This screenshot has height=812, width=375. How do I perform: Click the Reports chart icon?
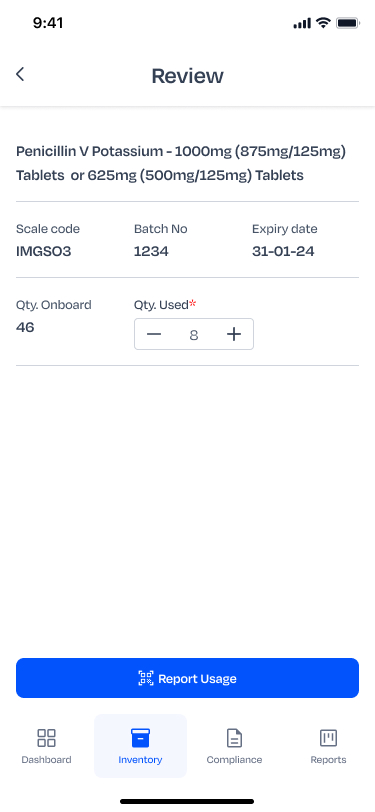(x=328, y=738)
